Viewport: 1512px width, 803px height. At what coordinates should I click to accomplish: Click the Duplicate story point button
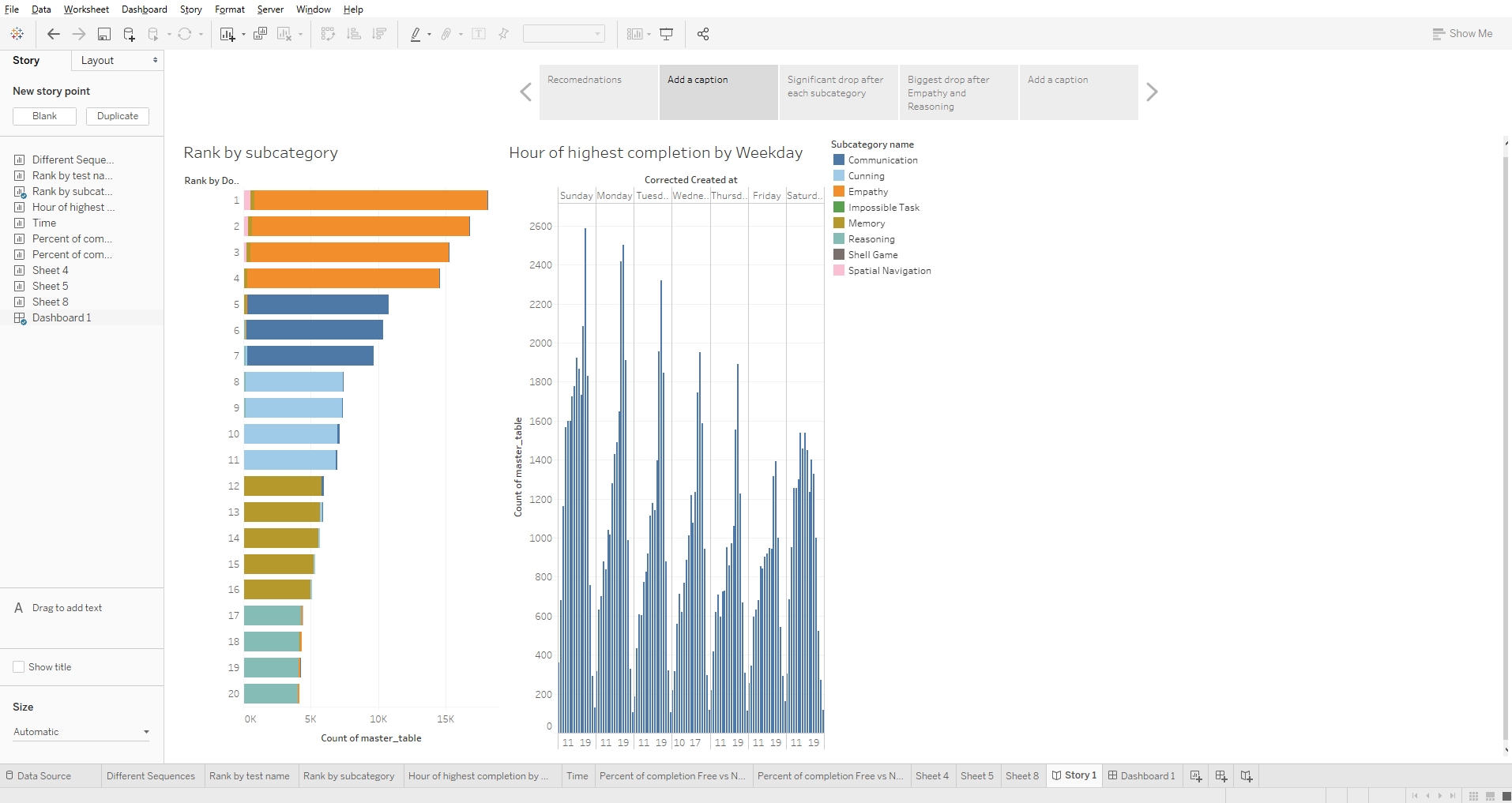pos(118,116)
